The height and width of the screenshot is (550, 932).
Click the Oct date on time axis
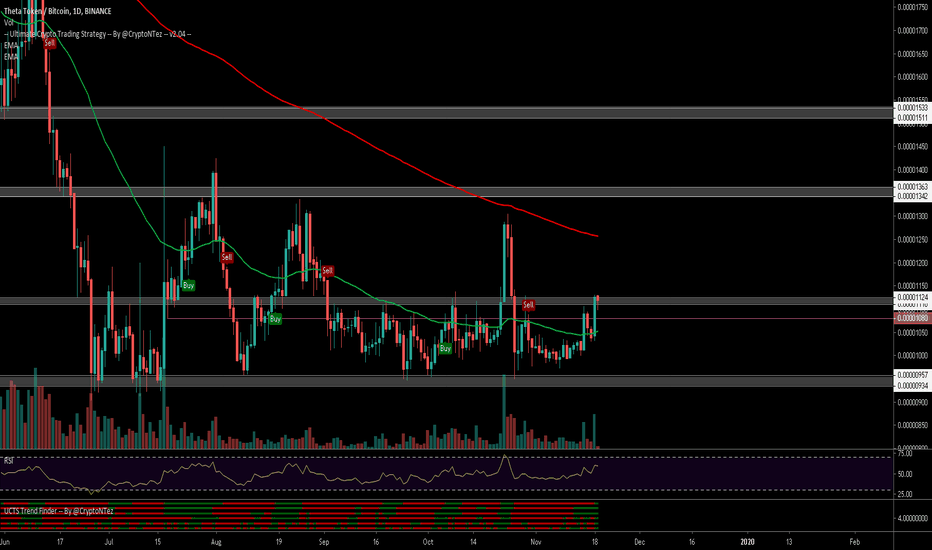point(428,542)
